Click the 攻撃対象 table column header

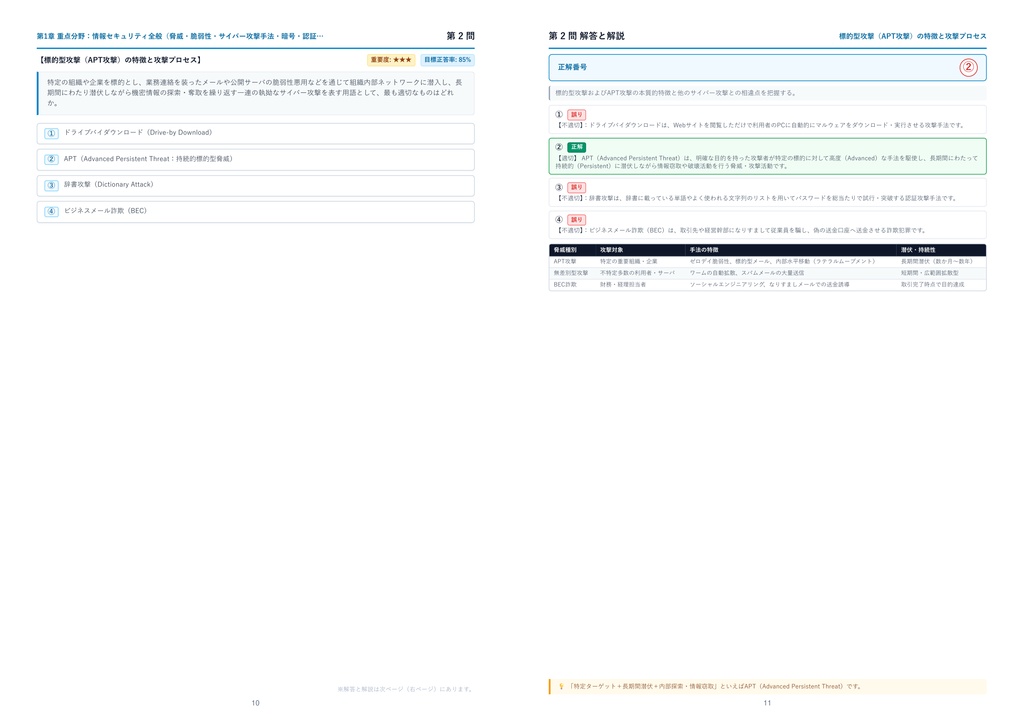(611, 250)
